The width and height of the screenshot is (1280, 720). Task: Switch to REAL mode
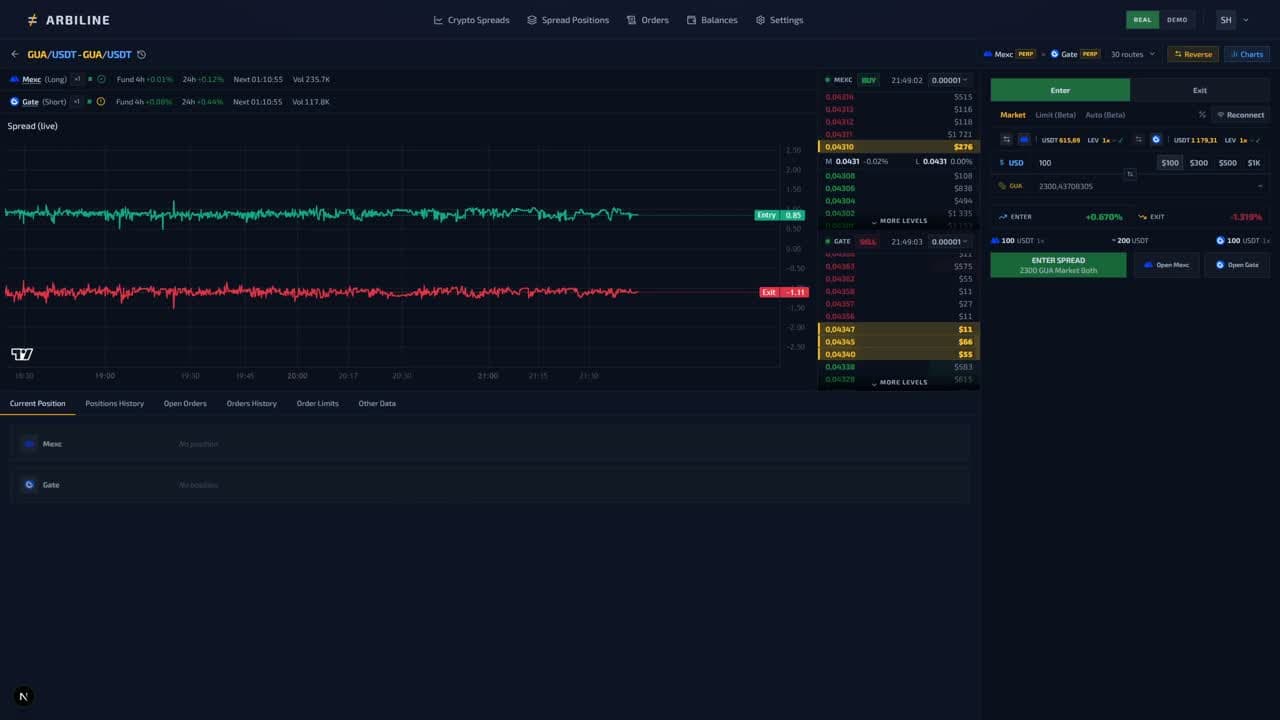point(1142,20)
